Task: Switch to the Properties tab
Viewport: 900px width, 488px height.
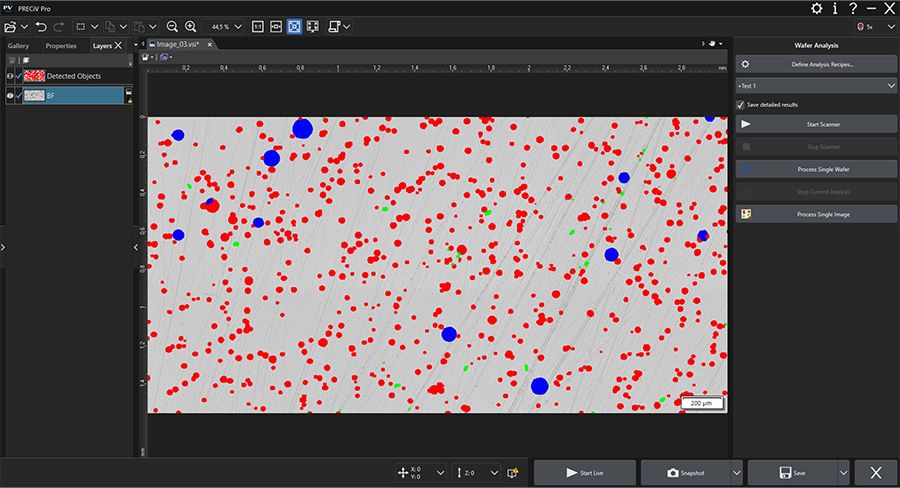Action: point(61,46)
